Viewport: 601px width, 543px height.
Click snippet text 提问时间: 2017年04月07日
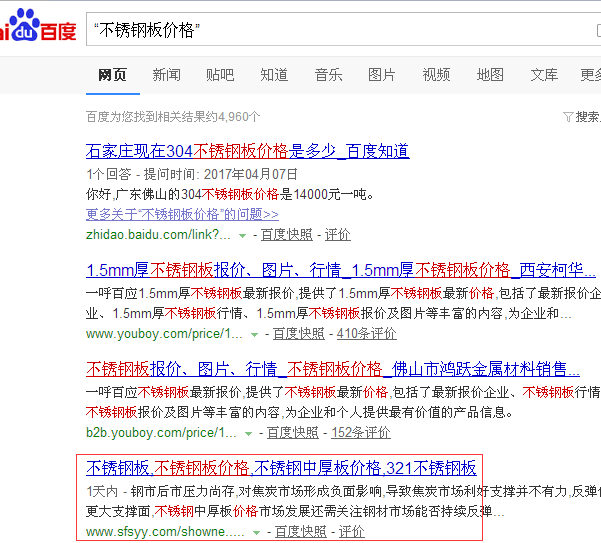[x=220, y=174]
